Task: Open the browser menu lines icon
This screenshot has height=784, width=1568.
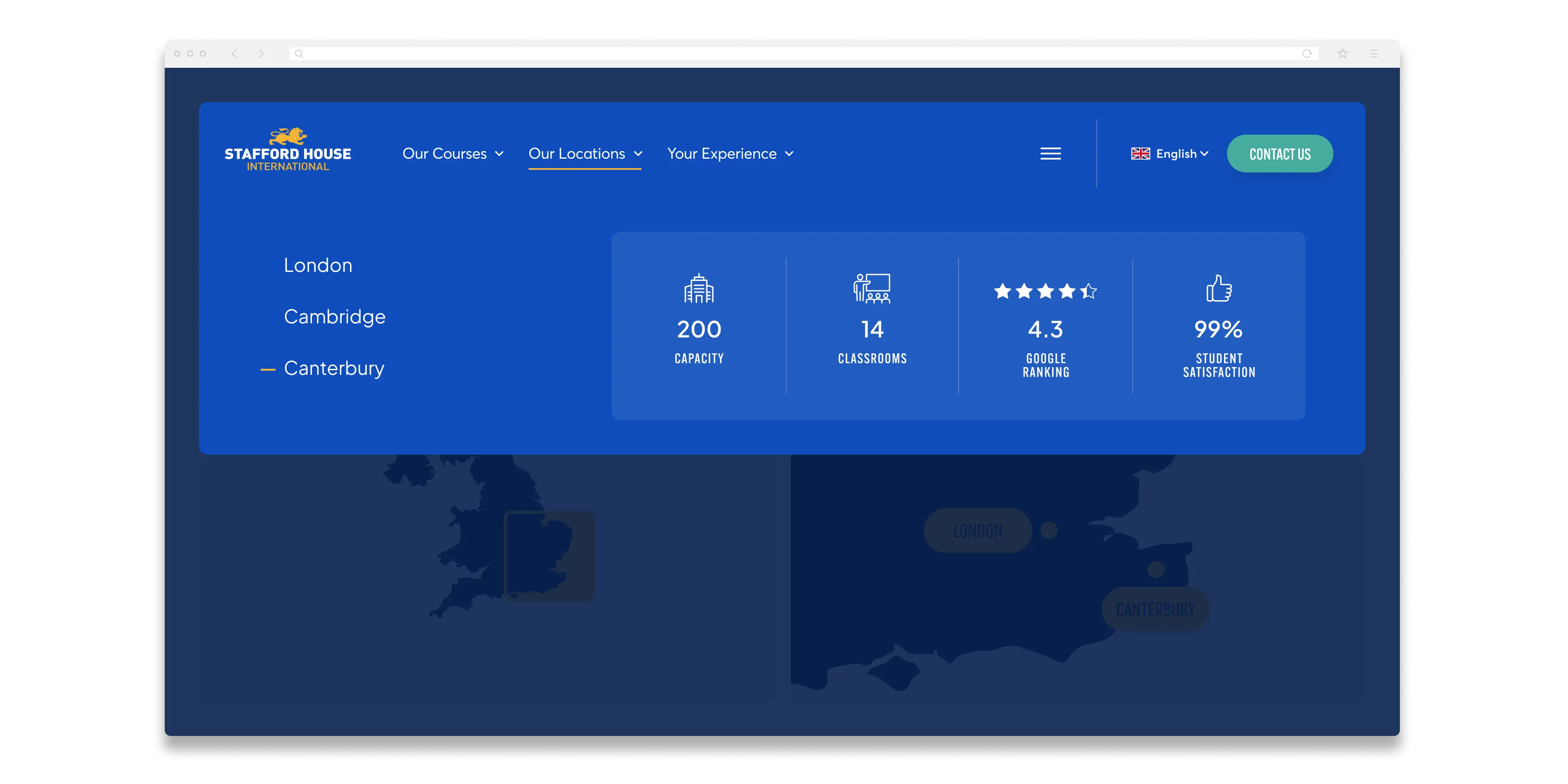Action: pos(1374,54)
